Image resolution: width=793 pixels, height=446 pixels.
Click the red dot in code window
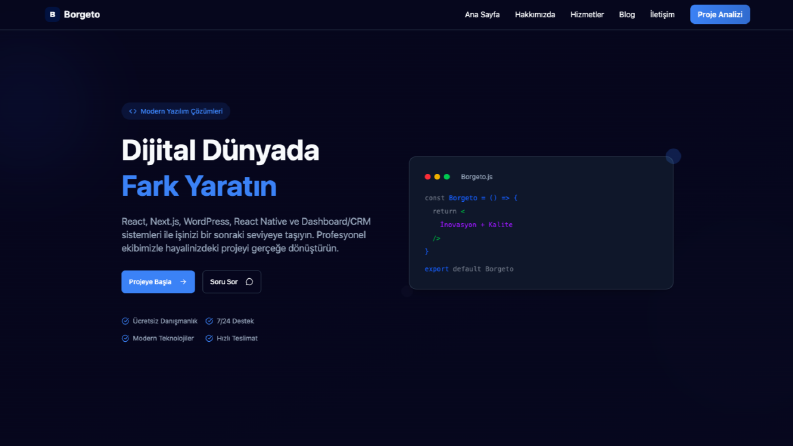click(428, 176)
